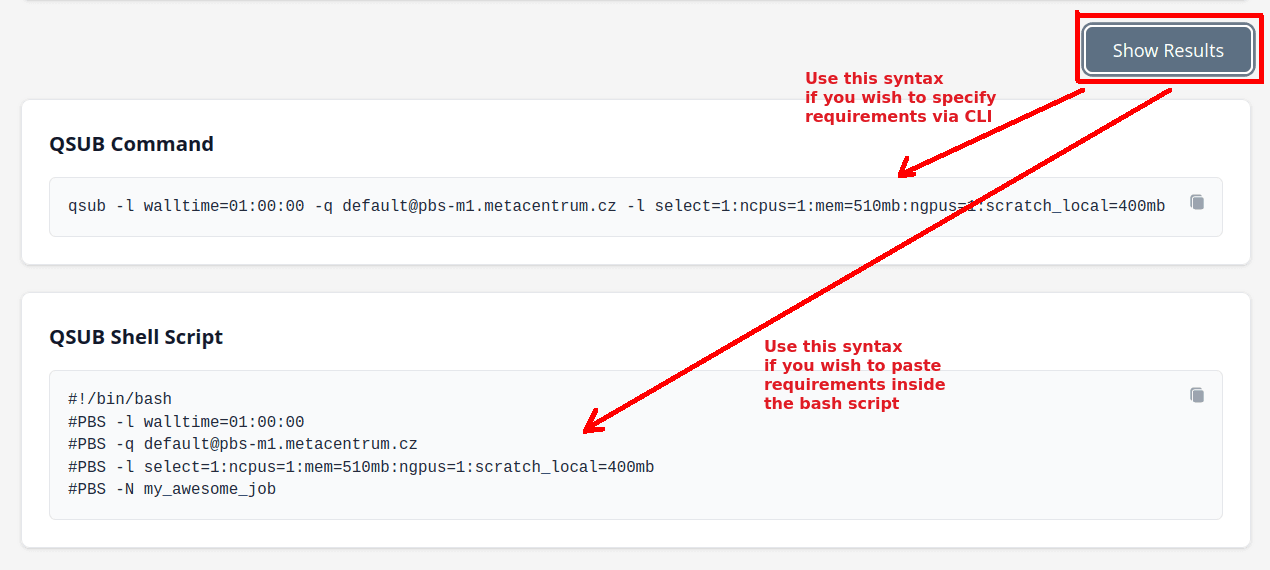This screenshot has height=570, width=1270.
Task: Click the QSUB Shell Script heading
Action: point(136,337)
